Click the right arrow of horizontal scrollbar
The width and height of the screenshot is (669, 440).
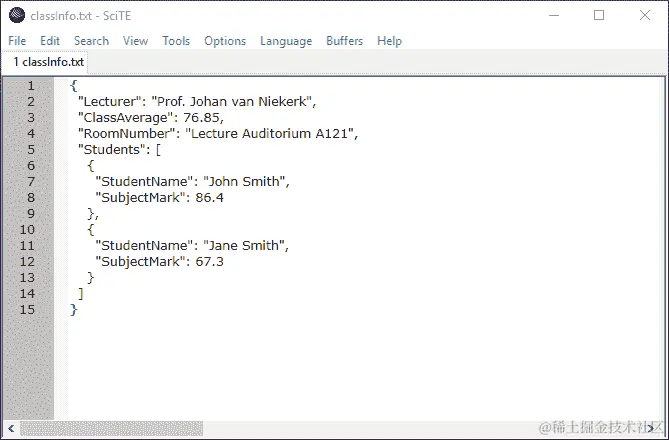(651, 428)
